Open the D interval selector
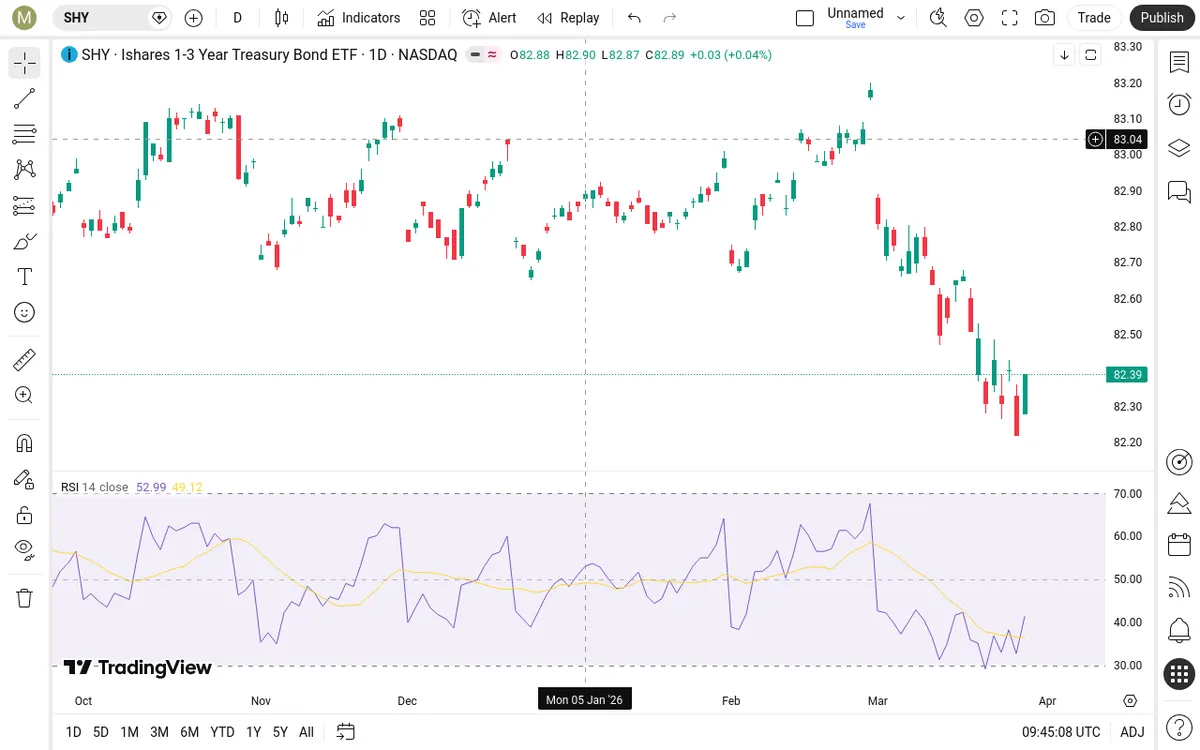The height and width of the screenshot is (750, 1200). [x=237, y=18]
